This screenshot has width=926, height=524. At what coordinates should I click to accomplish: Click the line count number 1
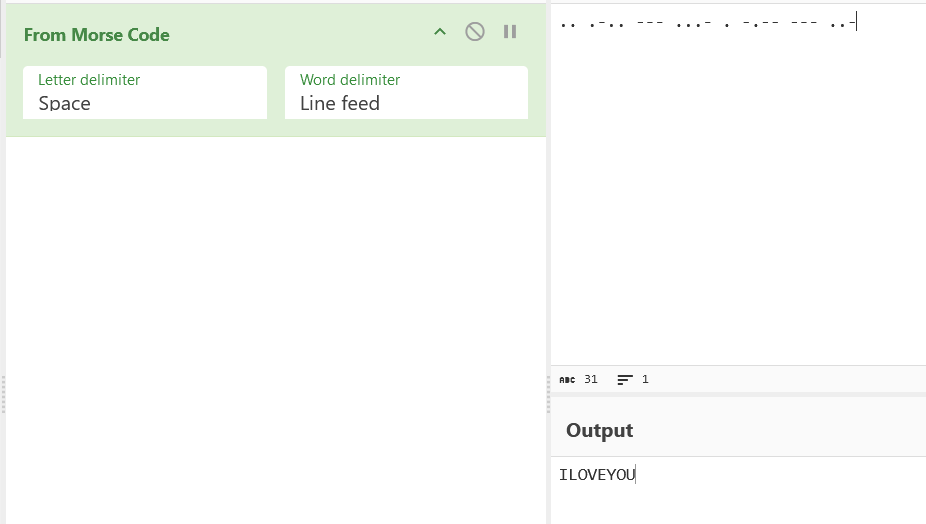point(645,380)
